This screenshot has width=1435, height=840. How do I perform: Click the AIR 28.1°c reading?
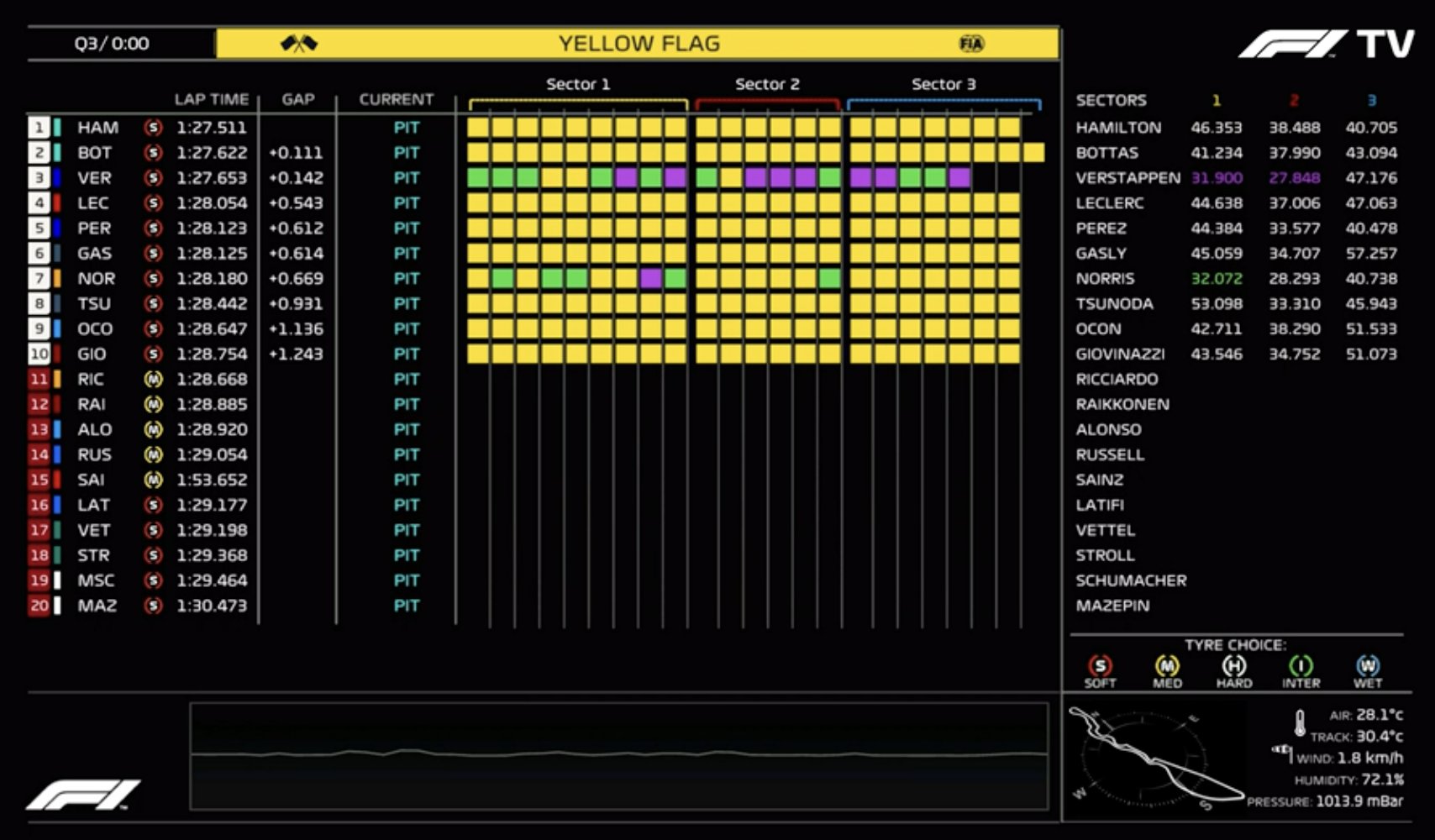(1366, 715)
